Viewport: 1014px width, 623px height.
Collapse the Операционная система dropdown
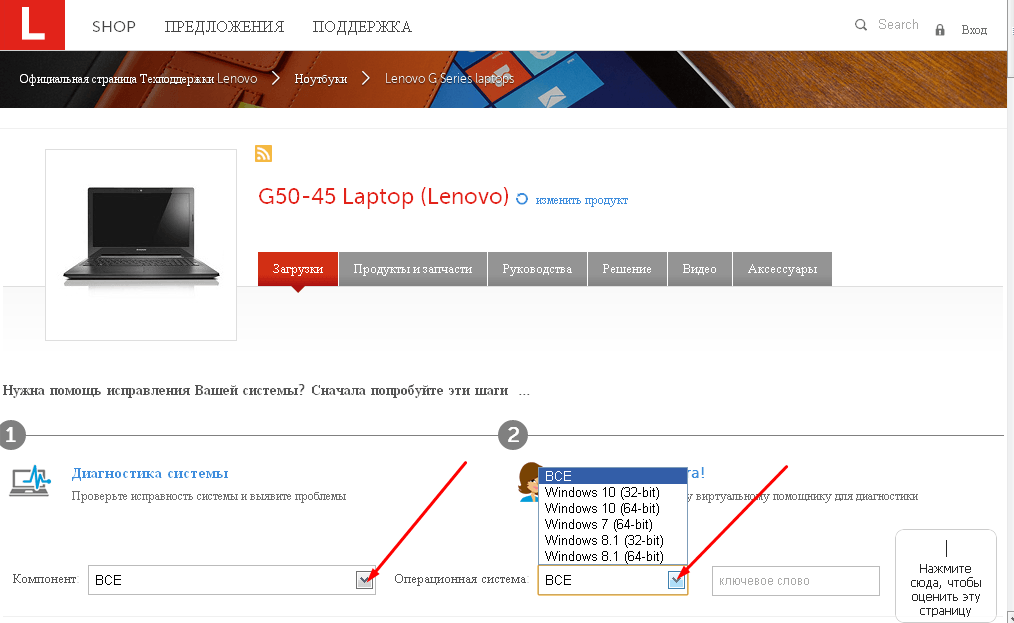676,580
